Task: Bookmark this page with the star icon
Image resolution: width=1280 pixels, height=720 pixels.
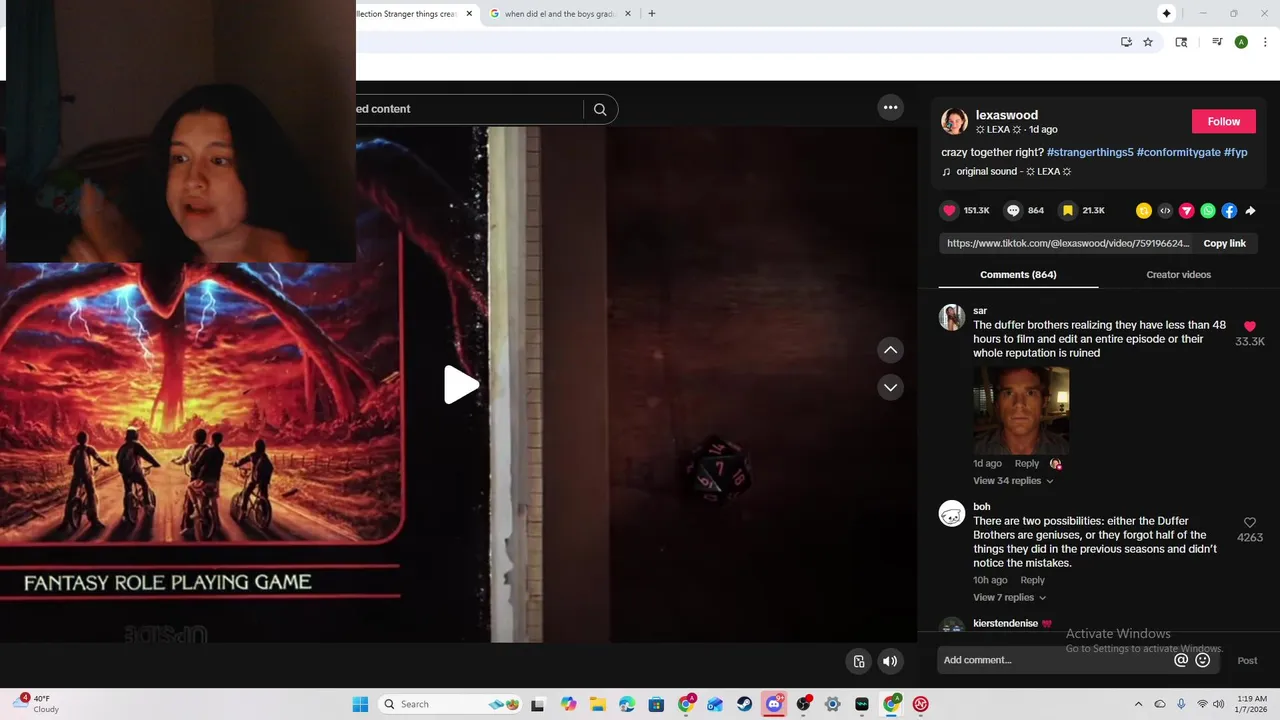Action: (x=1148, y=42)
